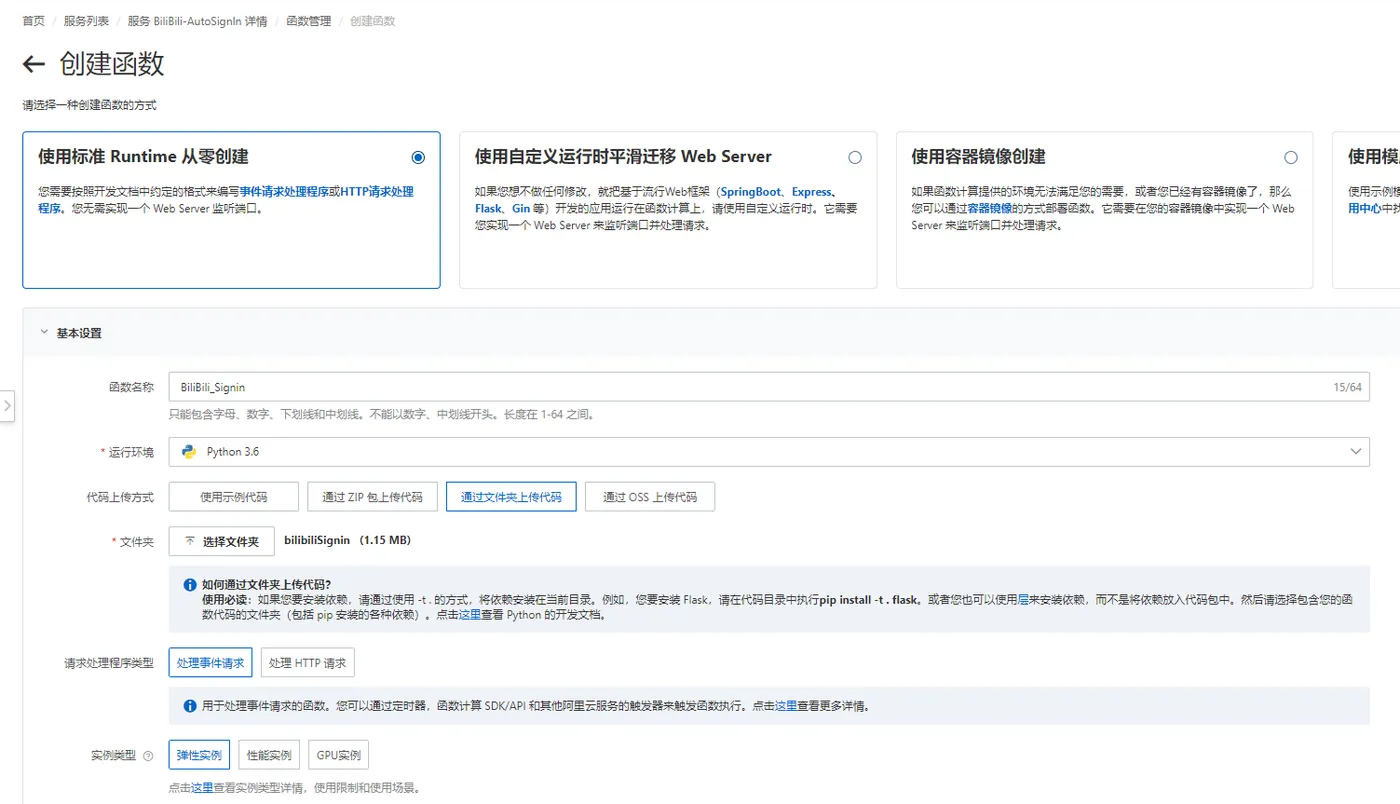Select 弹性实例 instance type
The width and height of the screenshot is (1400, 804).
point(199,755)
